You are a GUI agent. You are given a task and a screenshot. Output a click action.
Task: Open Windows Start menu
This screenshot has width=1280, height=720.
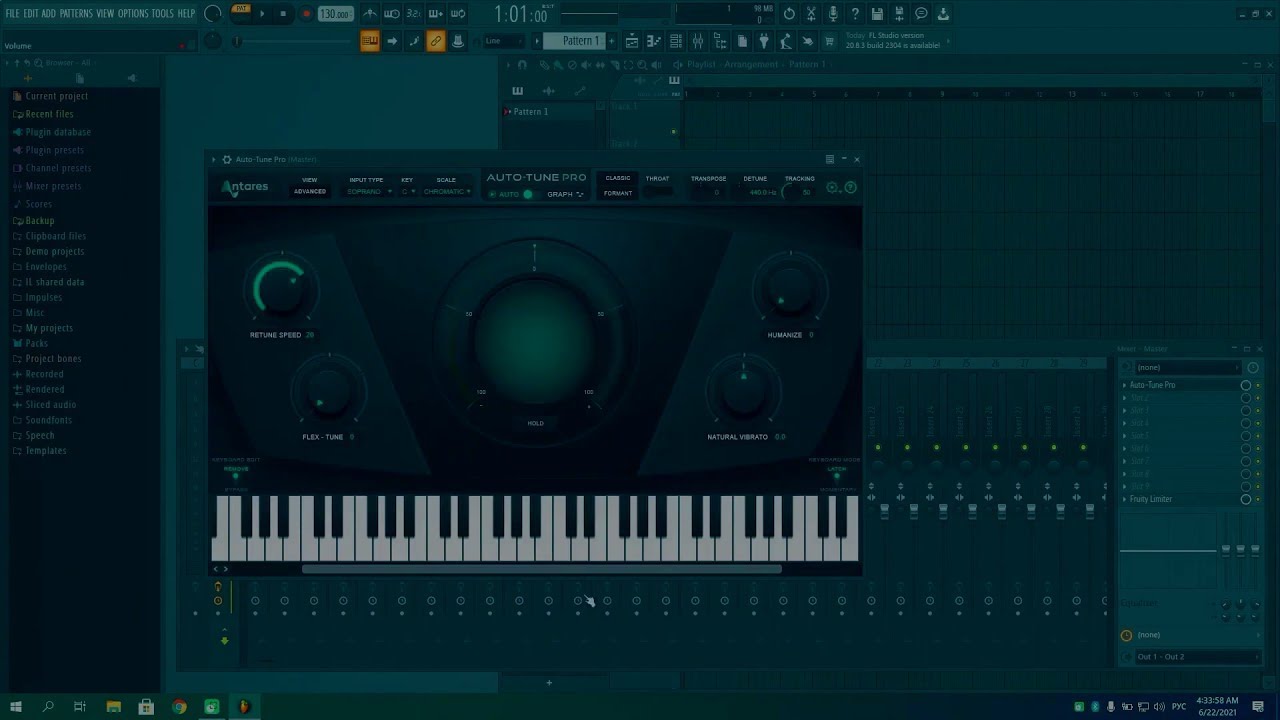coord(16,707)
